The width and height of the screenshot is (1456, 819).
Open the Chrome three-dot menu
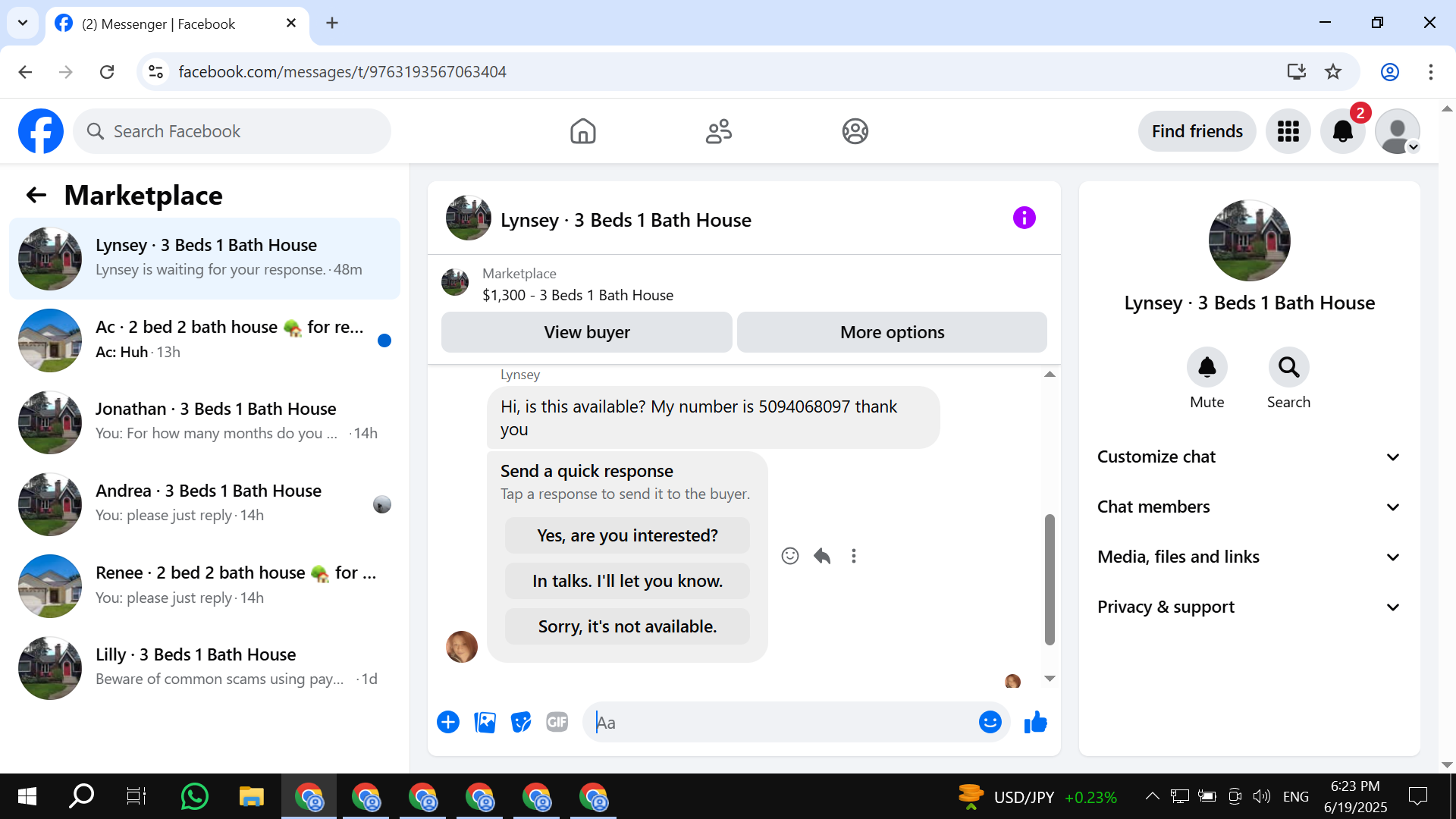(x=1430, y=72)
